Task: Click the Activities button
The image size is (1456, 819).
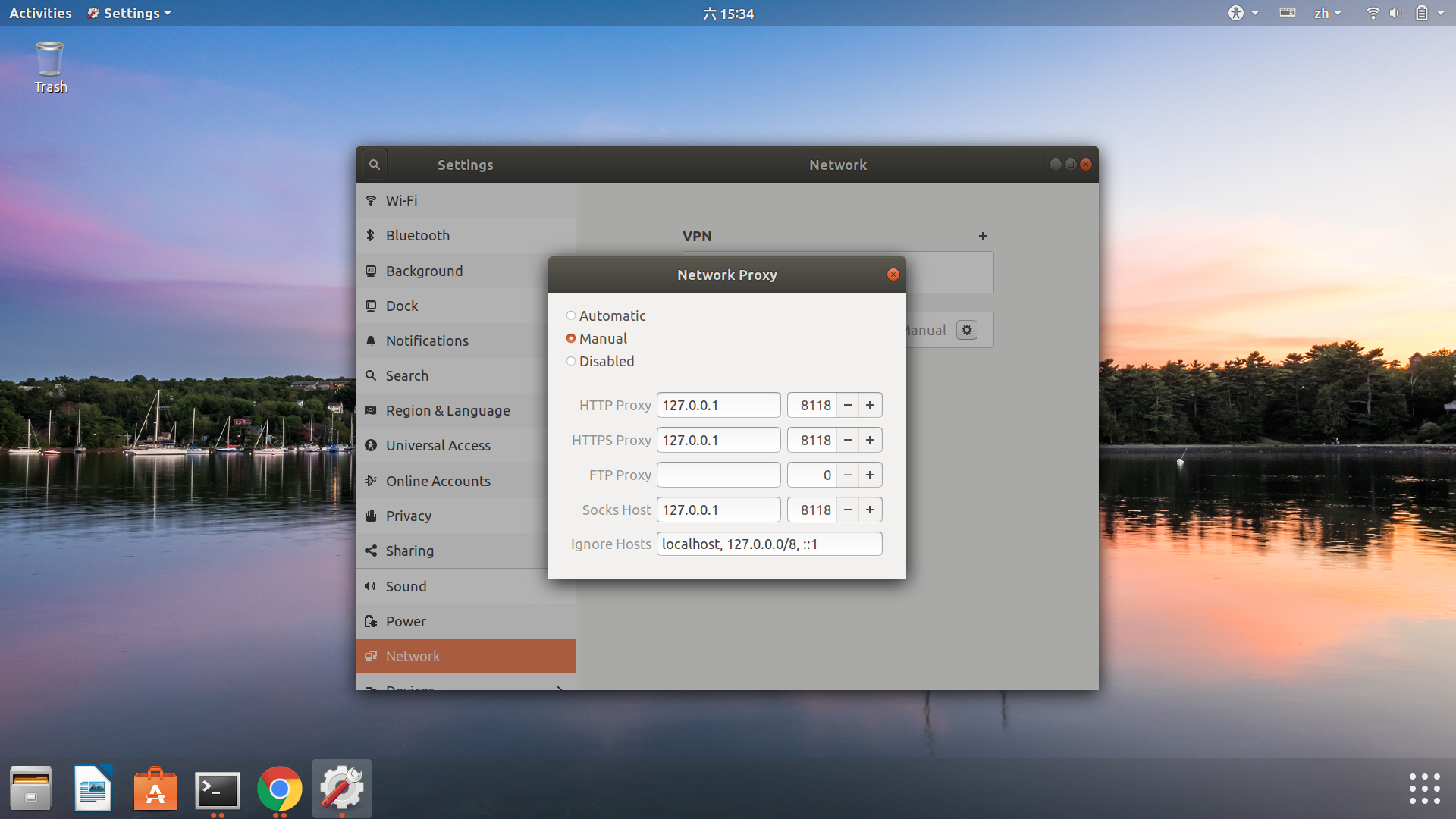Action: click(x=40, y=13)
